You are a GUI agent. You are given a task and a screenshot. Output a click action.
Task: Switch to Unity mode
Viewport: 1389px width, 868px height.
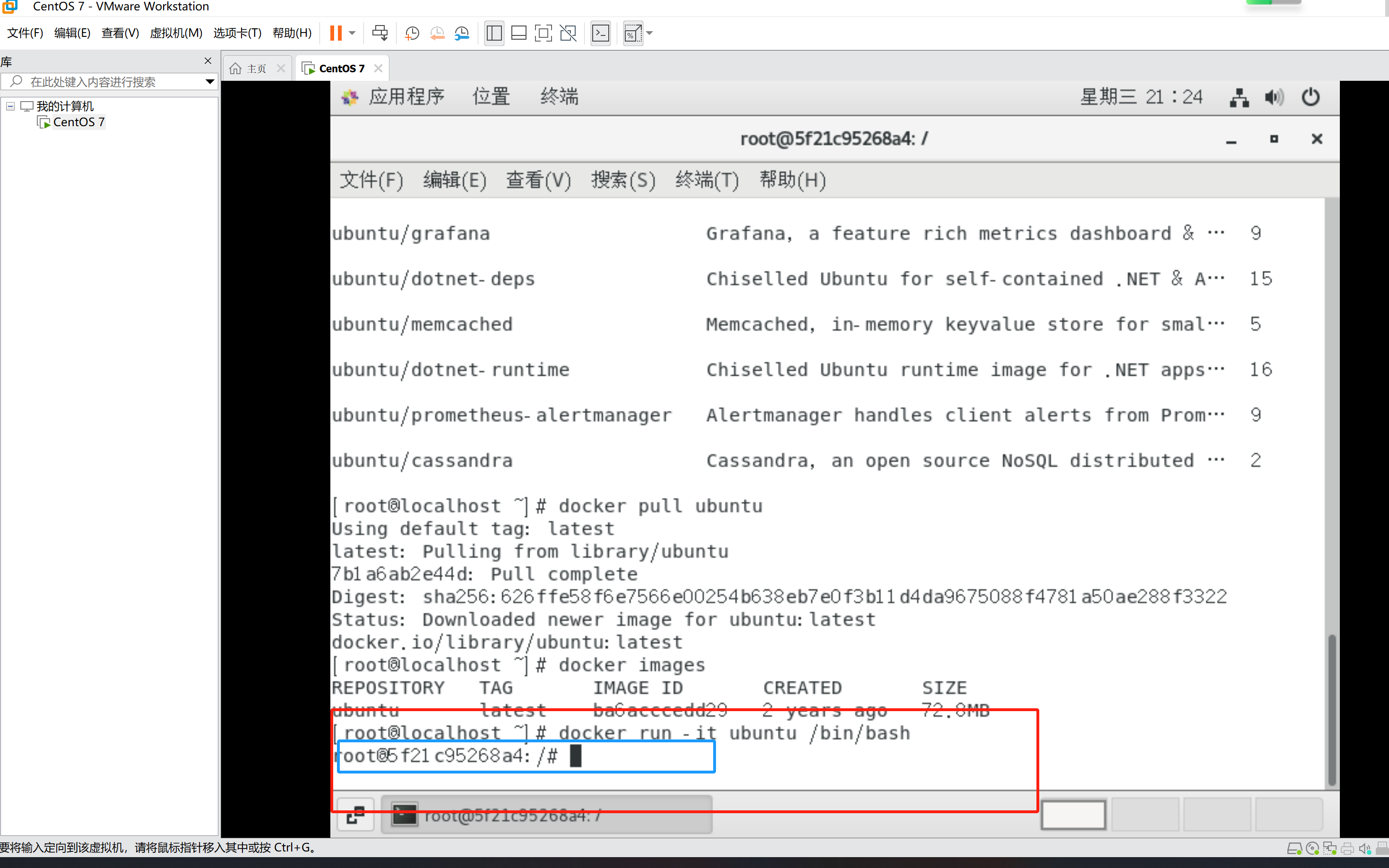[x=568, y=33]
